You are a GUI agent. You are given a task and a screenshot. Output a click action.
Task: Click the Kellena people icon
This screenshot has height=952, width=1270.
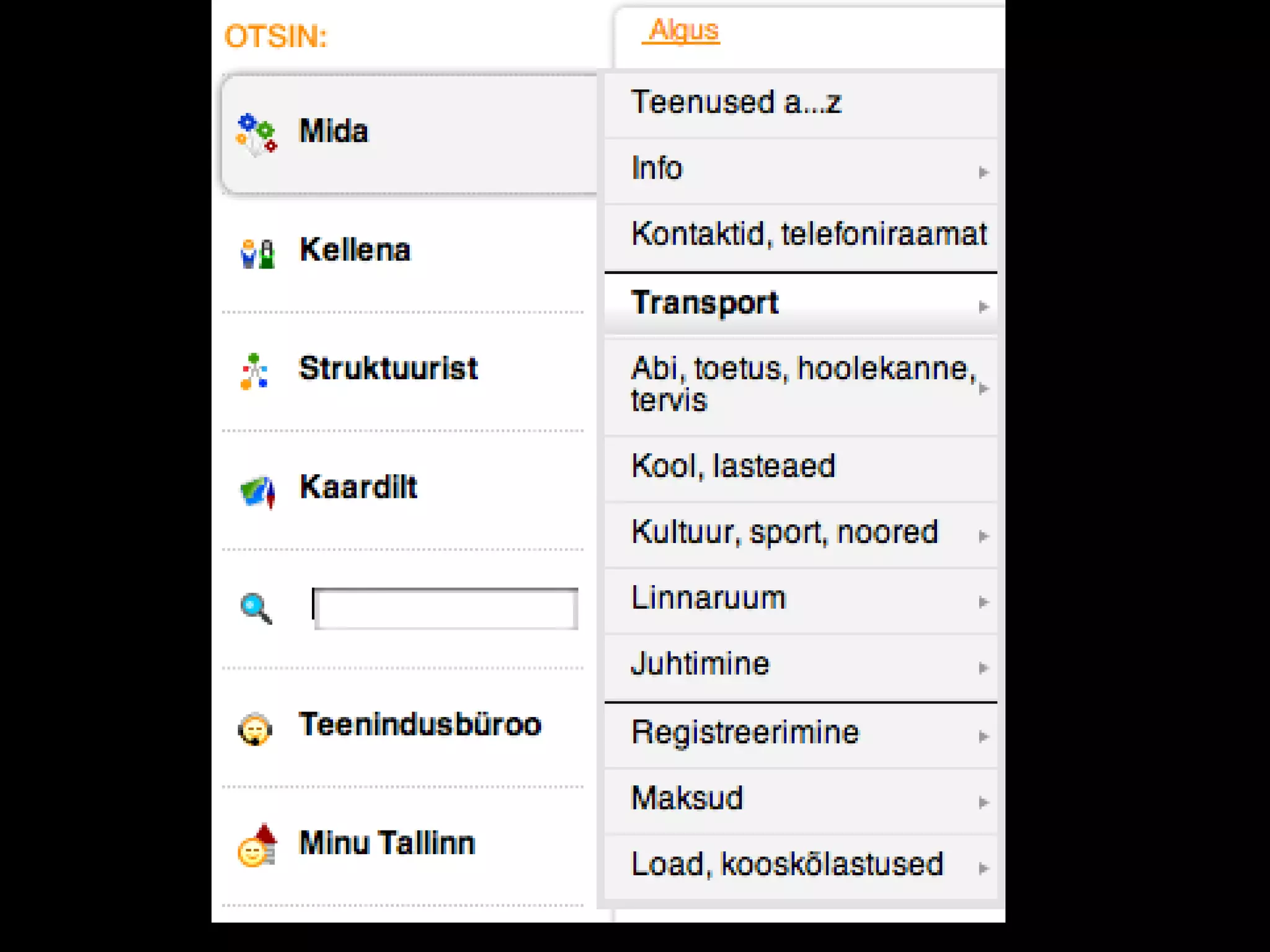point(257,253)
